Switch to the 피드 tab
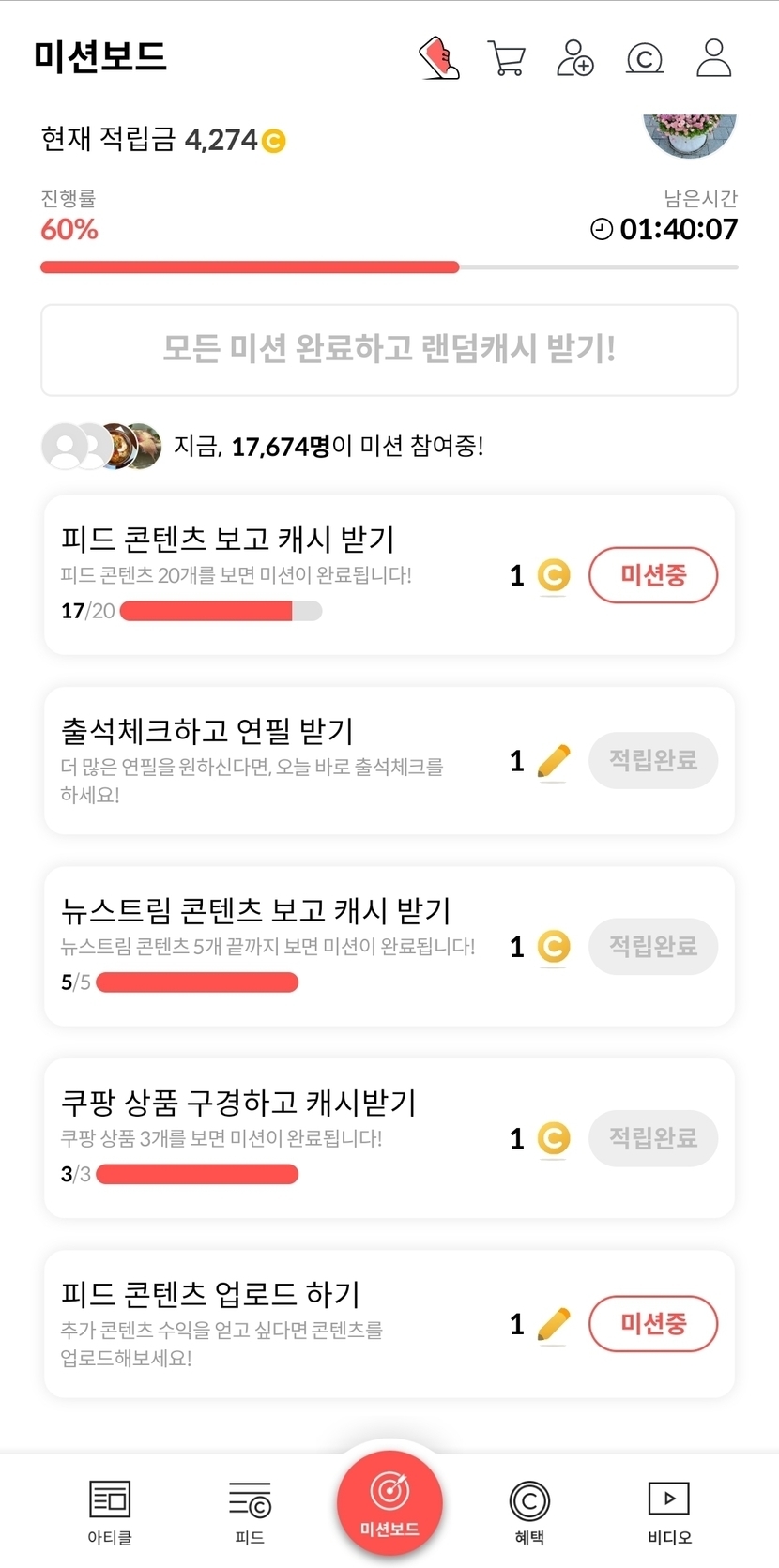Viewport: 779px width, 1568px height. tap(250, 1511)
